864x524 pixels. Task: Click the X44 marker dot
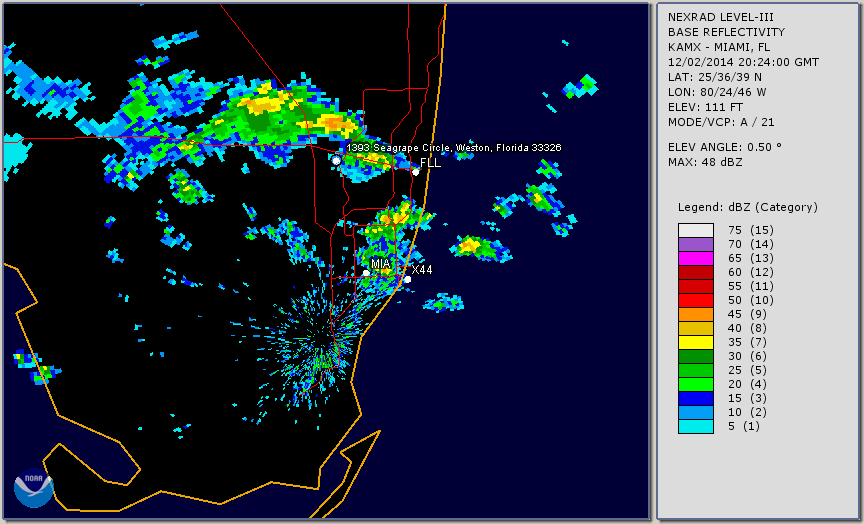[407, 279]
